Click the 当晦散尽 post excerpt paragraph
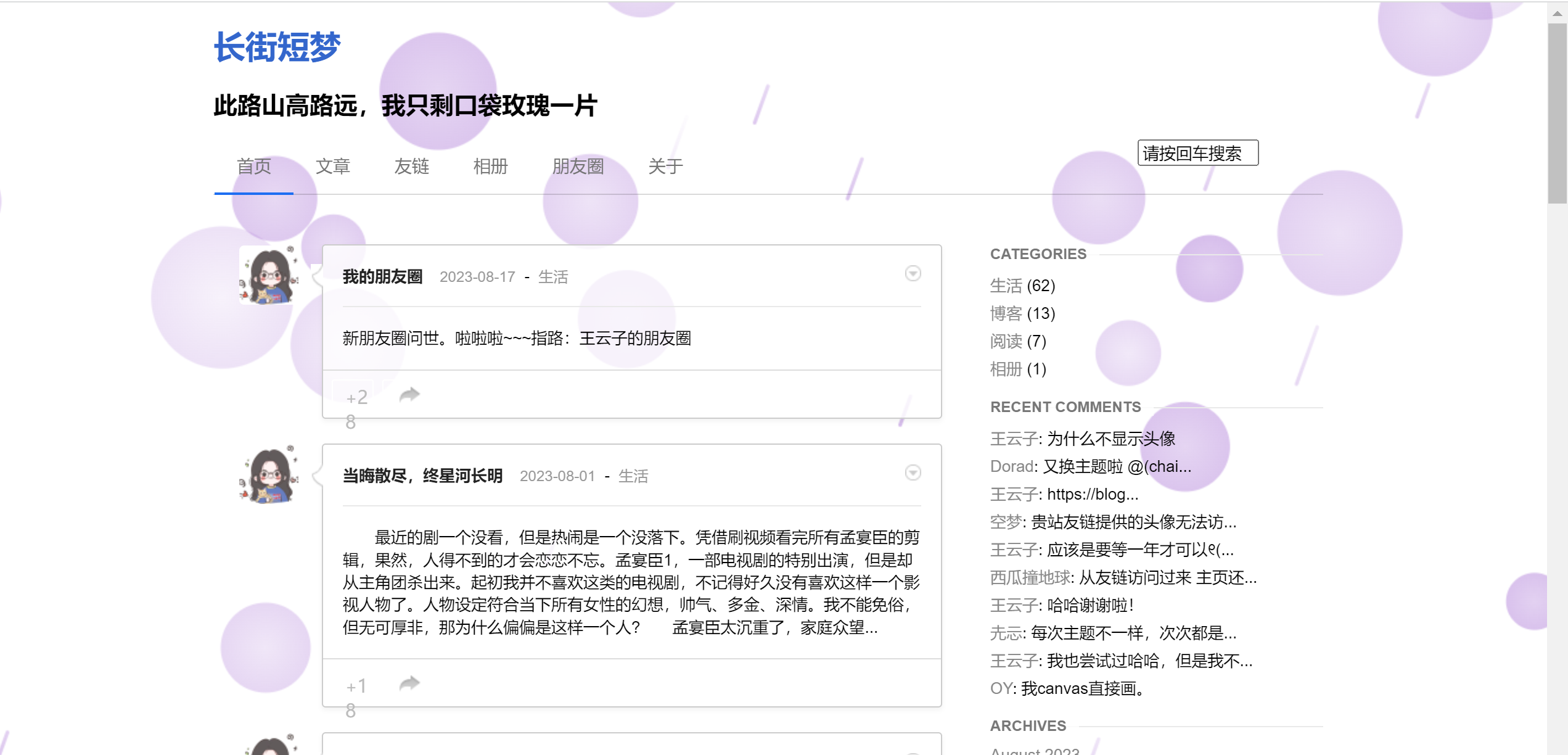Image resolution: width=1568 pixels, height=755 pixels. tap(631, 582)
